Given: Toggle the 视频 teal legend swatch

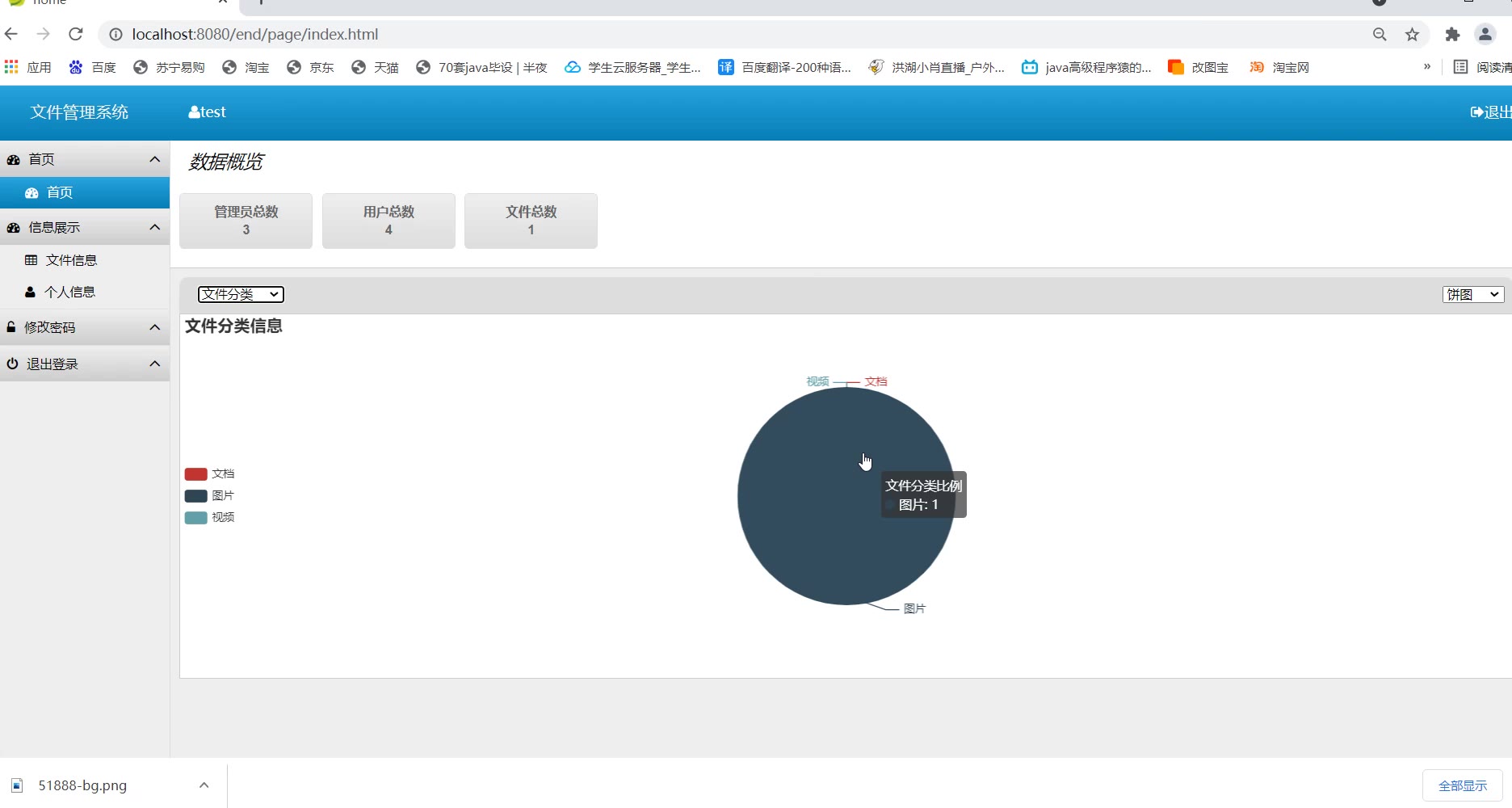Looking at the screenshot, I should (196, 518).
